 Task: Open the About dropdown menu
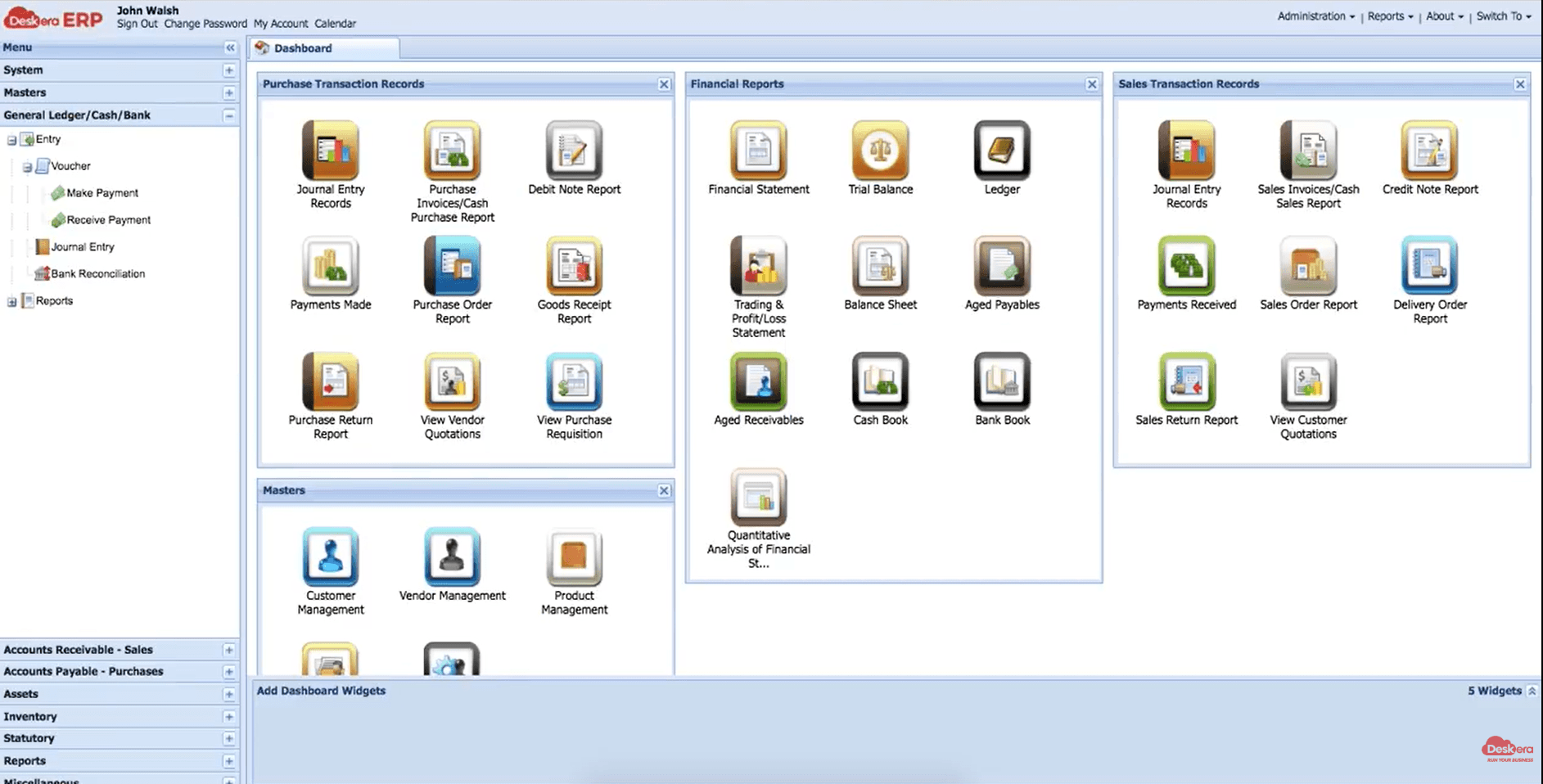1444,16
